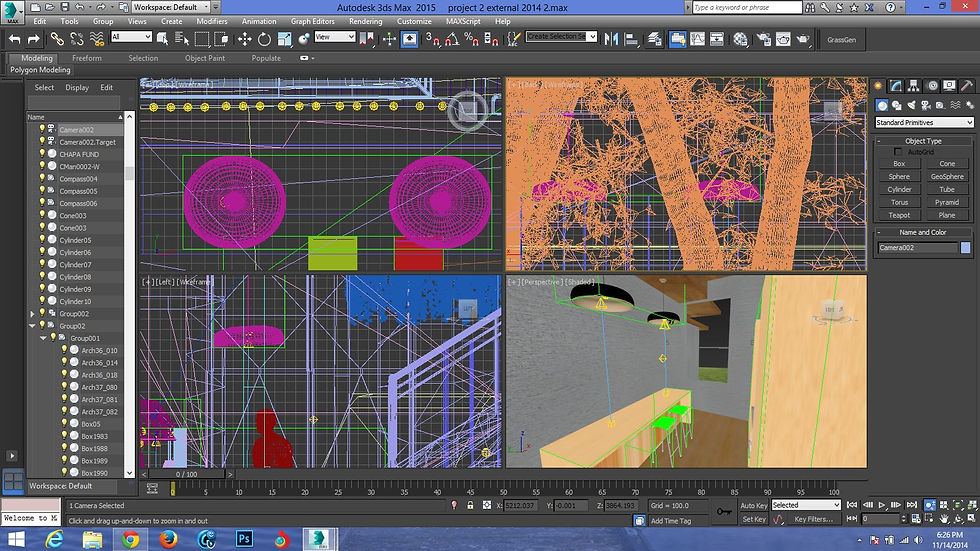Toggle the AutoGrid checkbox
The width and height of the screenshot is (980, 551).
click(x=898, y=152)
